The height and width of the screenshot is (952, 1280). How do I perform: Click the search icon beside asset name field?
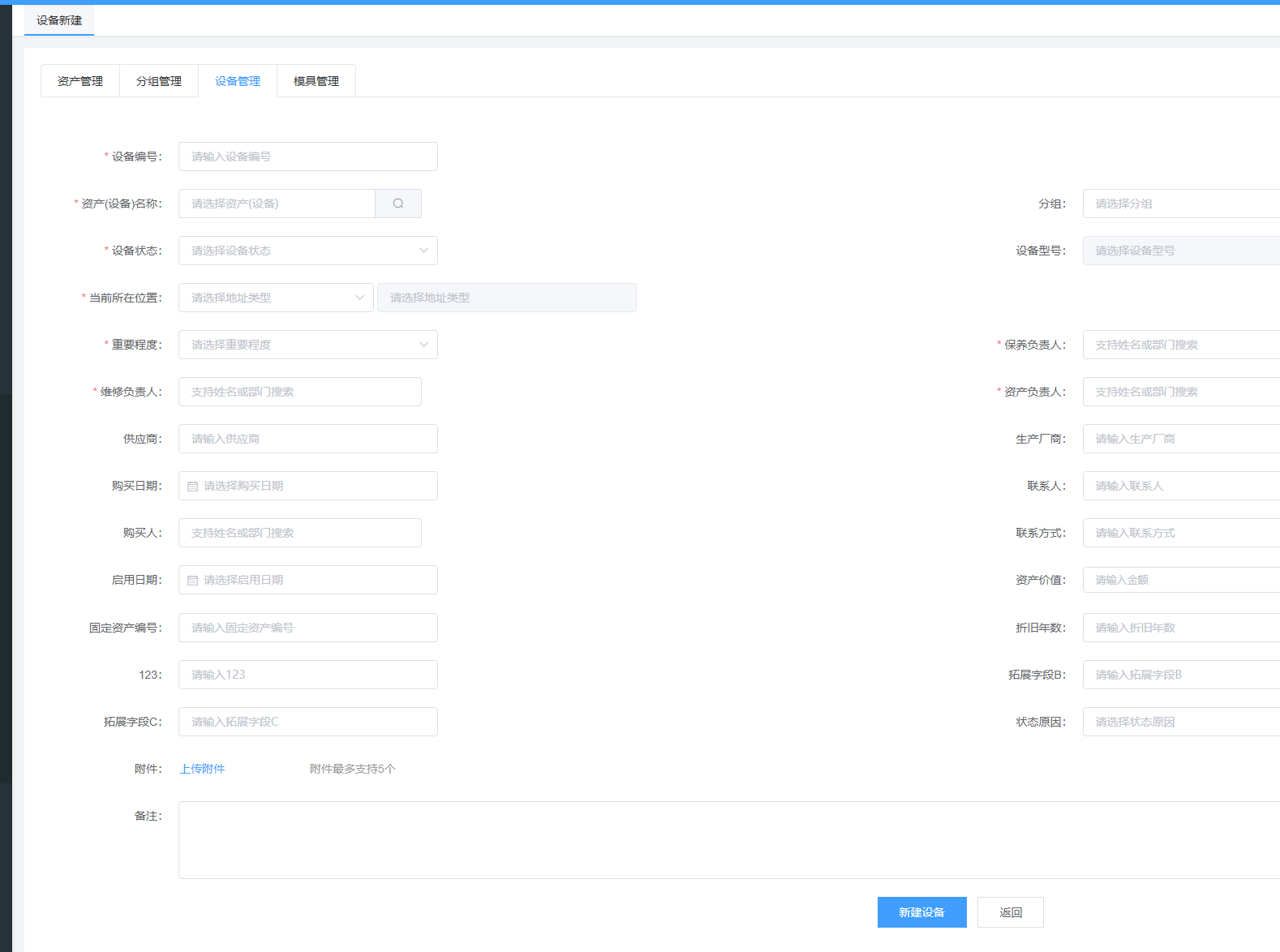pos(398,204)
